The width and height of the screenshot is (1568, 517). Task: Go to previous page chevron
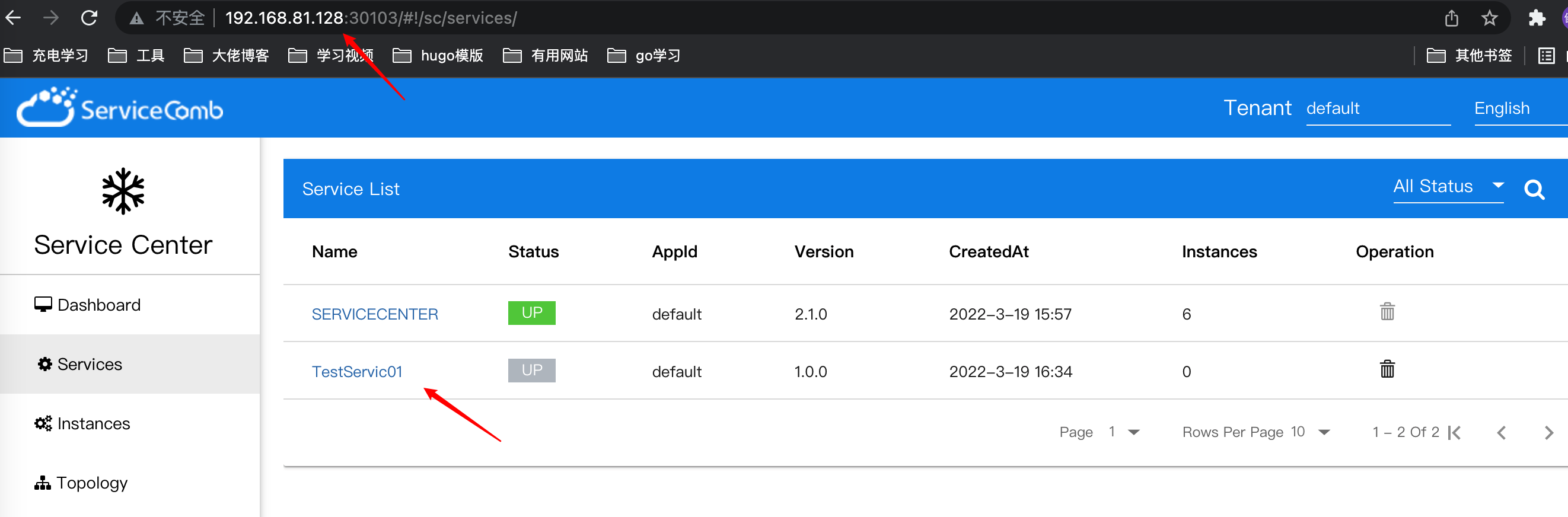point(1502,432)
